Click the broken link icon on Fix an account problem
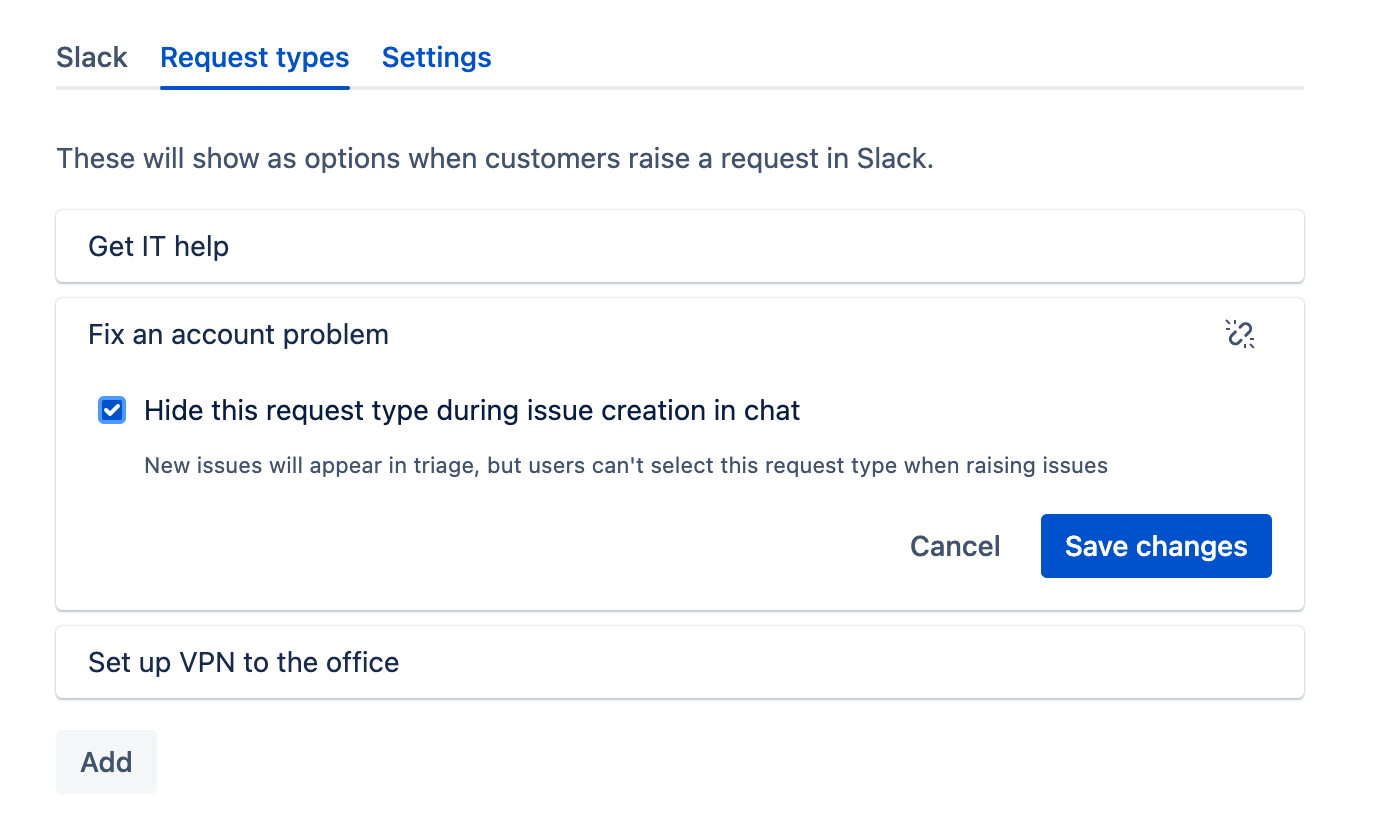 pyautogui.click(x=1240, y=335)
